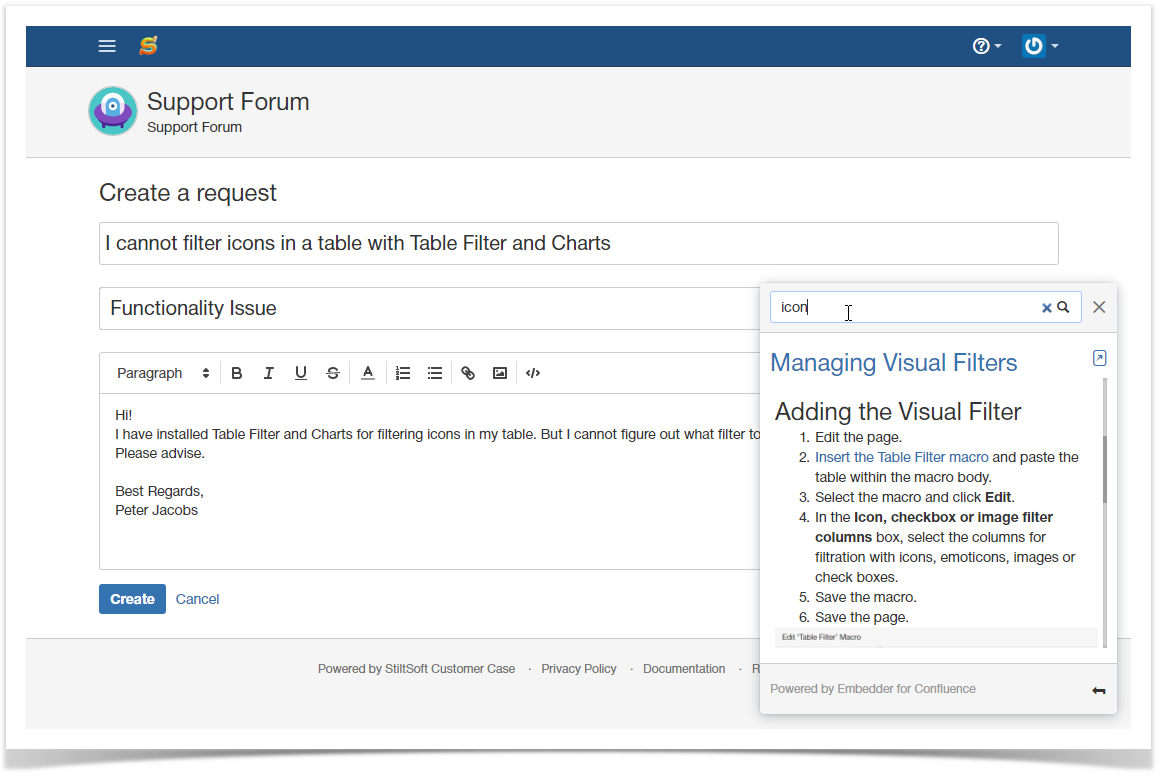The height and width of the screenshot is (778, 1165).
Task: Open Powered by StiltSoft Customer Case link
Action: click(416, 669)
